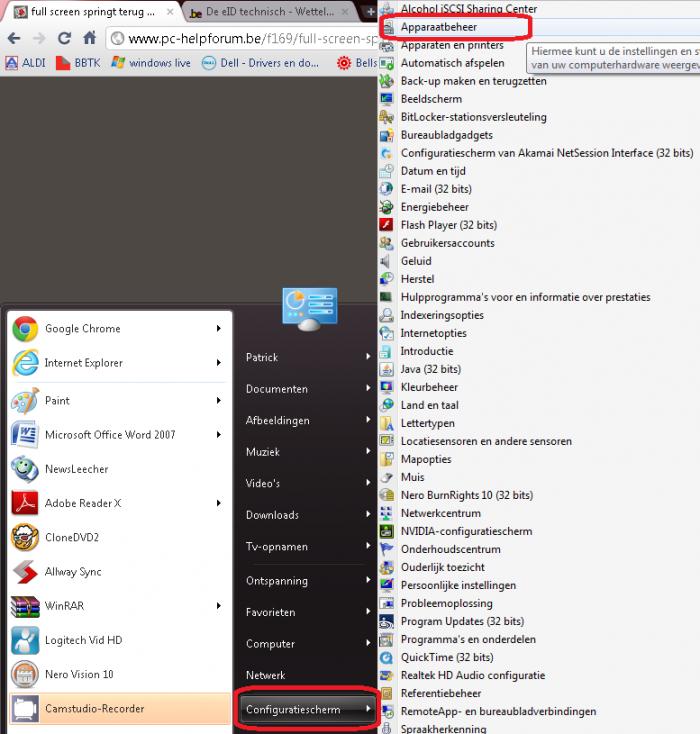Click the Gebruikersaccounts people icon
700x734 pixels.
pyautogui.click(x=386, y=243)
